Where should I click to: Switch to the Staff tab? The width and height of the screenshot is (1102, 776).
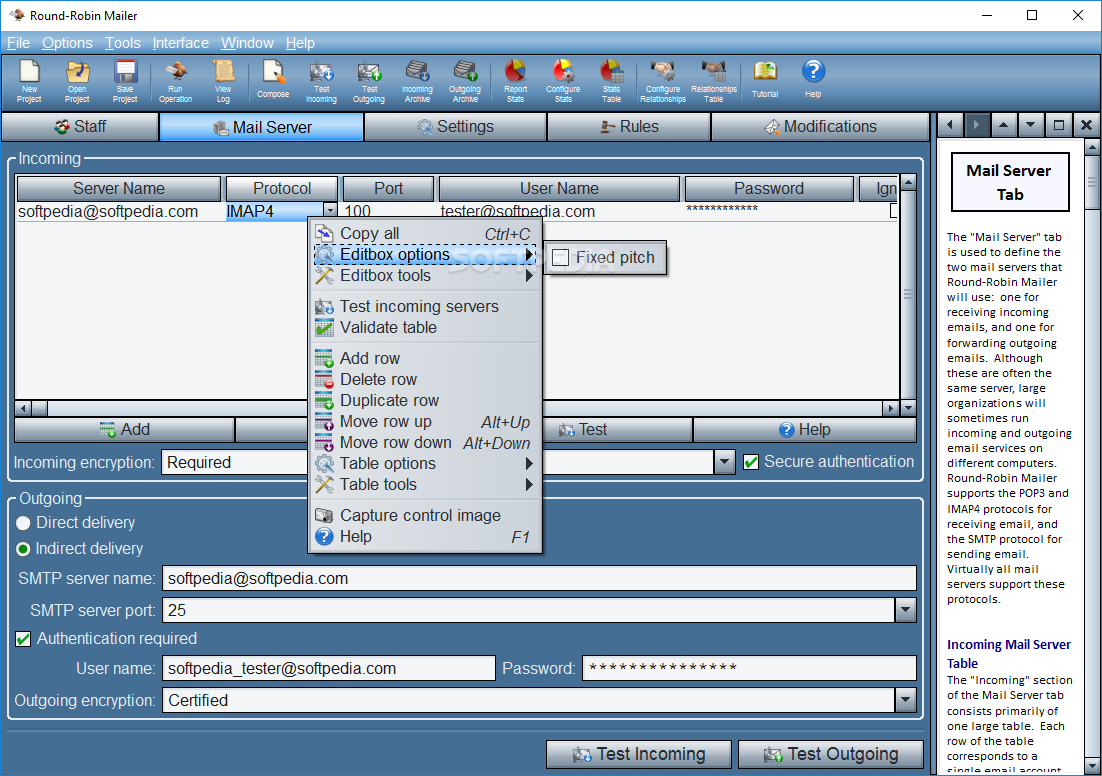click(x=80, y=127)
